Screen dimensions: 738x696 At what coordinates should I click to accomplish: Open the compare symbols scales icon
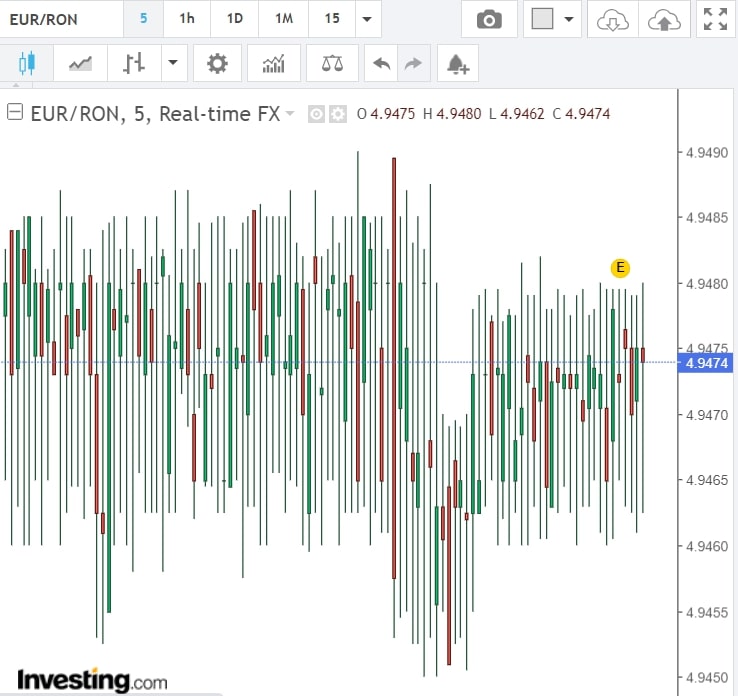pos(332,64)
